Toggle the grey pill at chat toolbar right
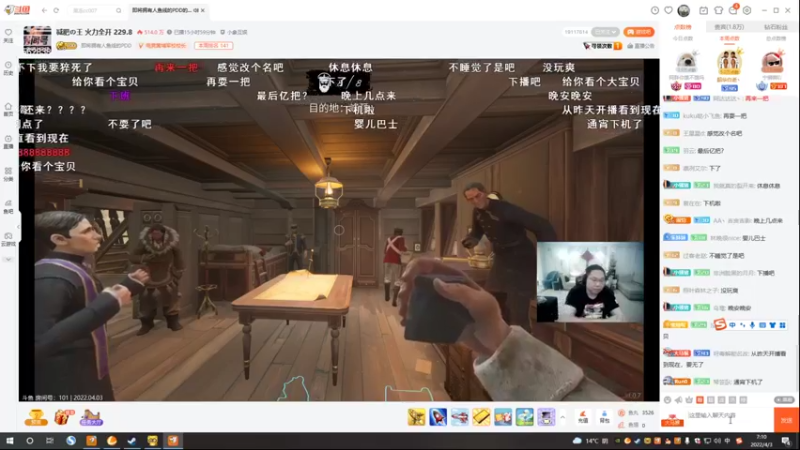The width and height of the screenshot is (800, 450). 784,400
